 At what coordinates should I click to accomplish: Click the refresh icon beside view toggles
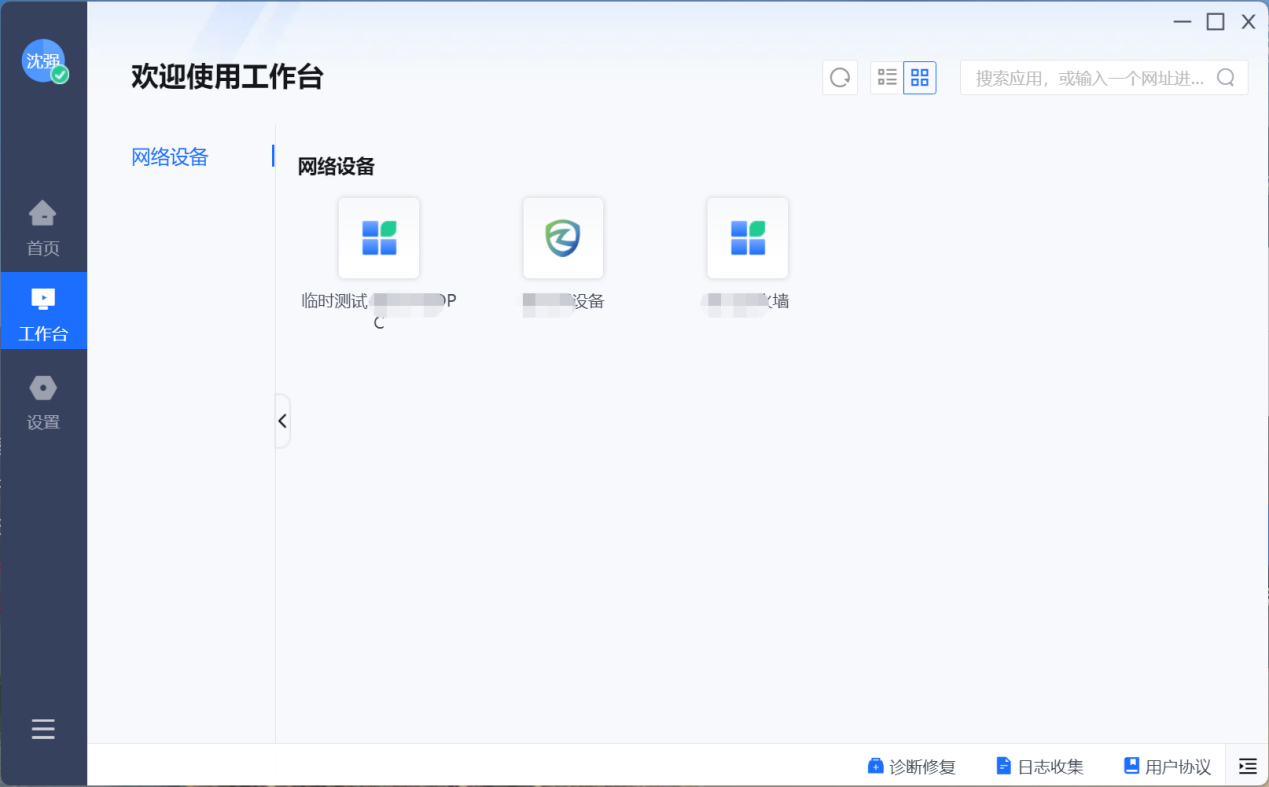(x=840, y=78)
